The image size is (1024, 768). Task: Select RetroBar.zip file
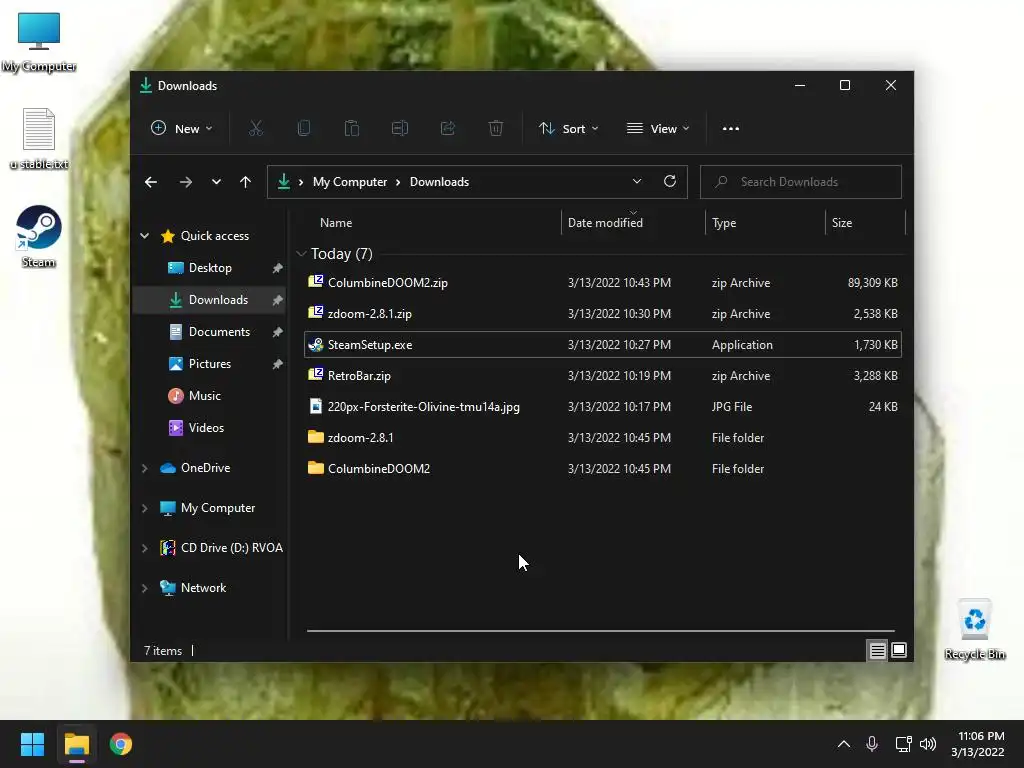pyautogui.click(x=603, y=376)
